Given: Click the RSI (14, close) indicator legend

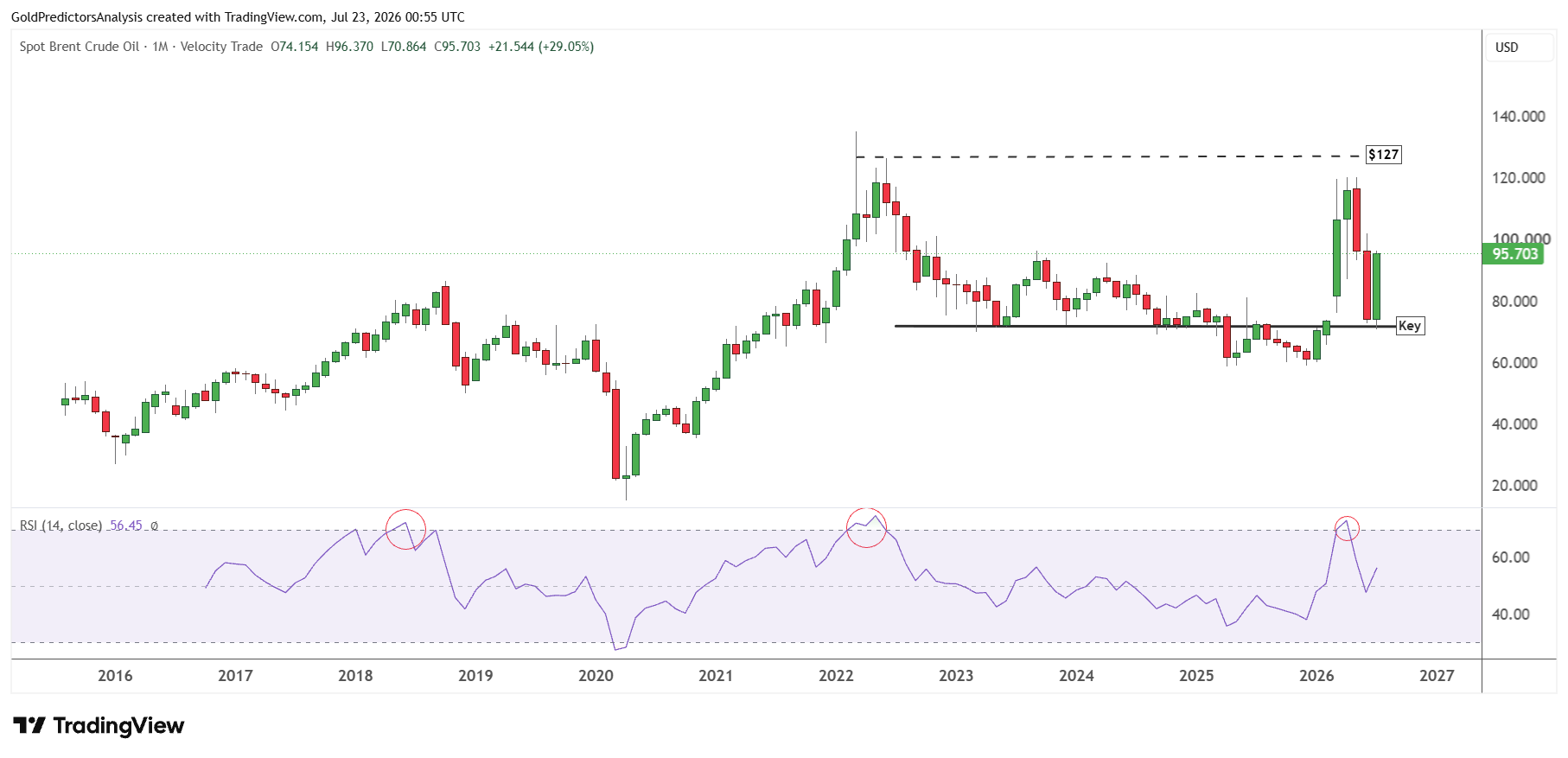Looking at the screenshot, I should (61, 526).
